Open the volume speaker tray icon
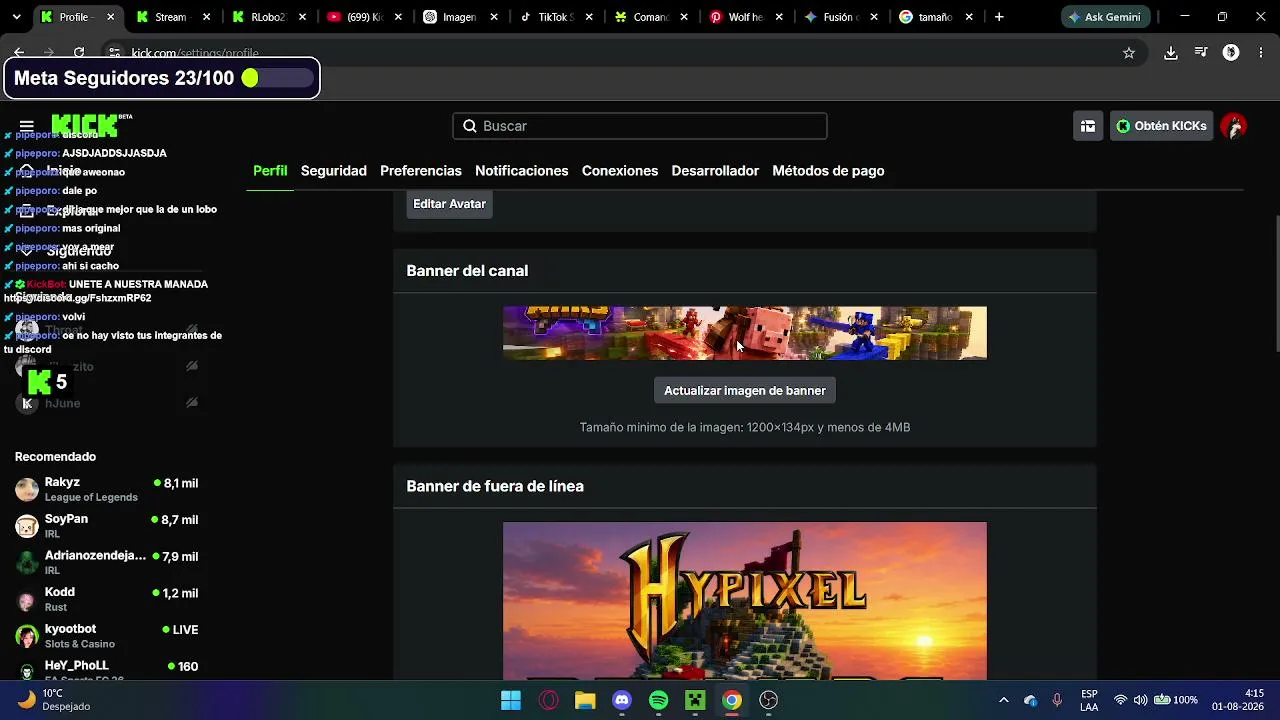This screenshot has height=720, width=1280. coord(1140,700)
